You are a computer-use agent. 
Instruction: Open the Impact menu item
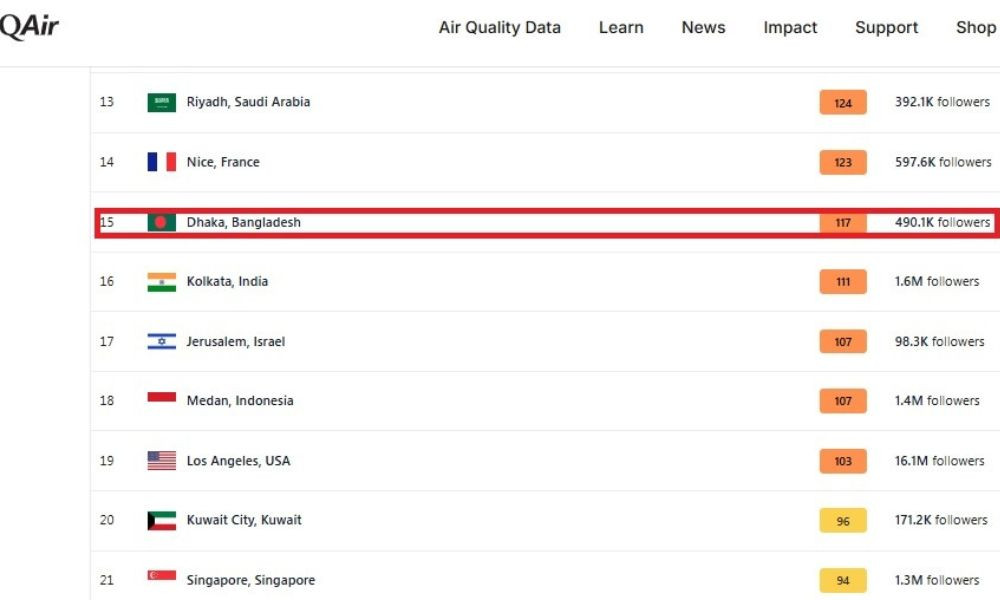click(790, 27)
